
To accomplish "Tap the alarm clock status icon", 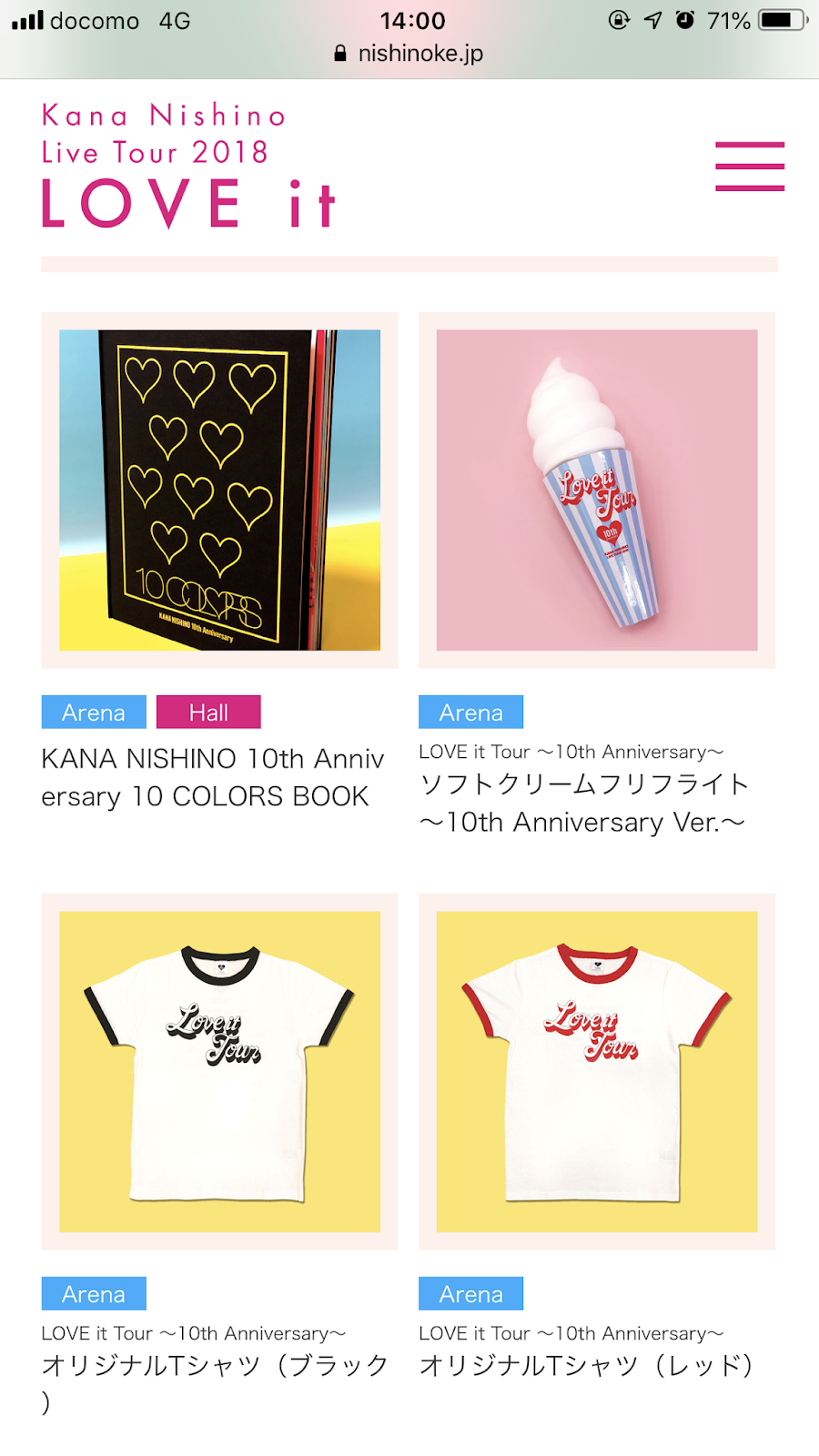I will [x=685, y=20].
